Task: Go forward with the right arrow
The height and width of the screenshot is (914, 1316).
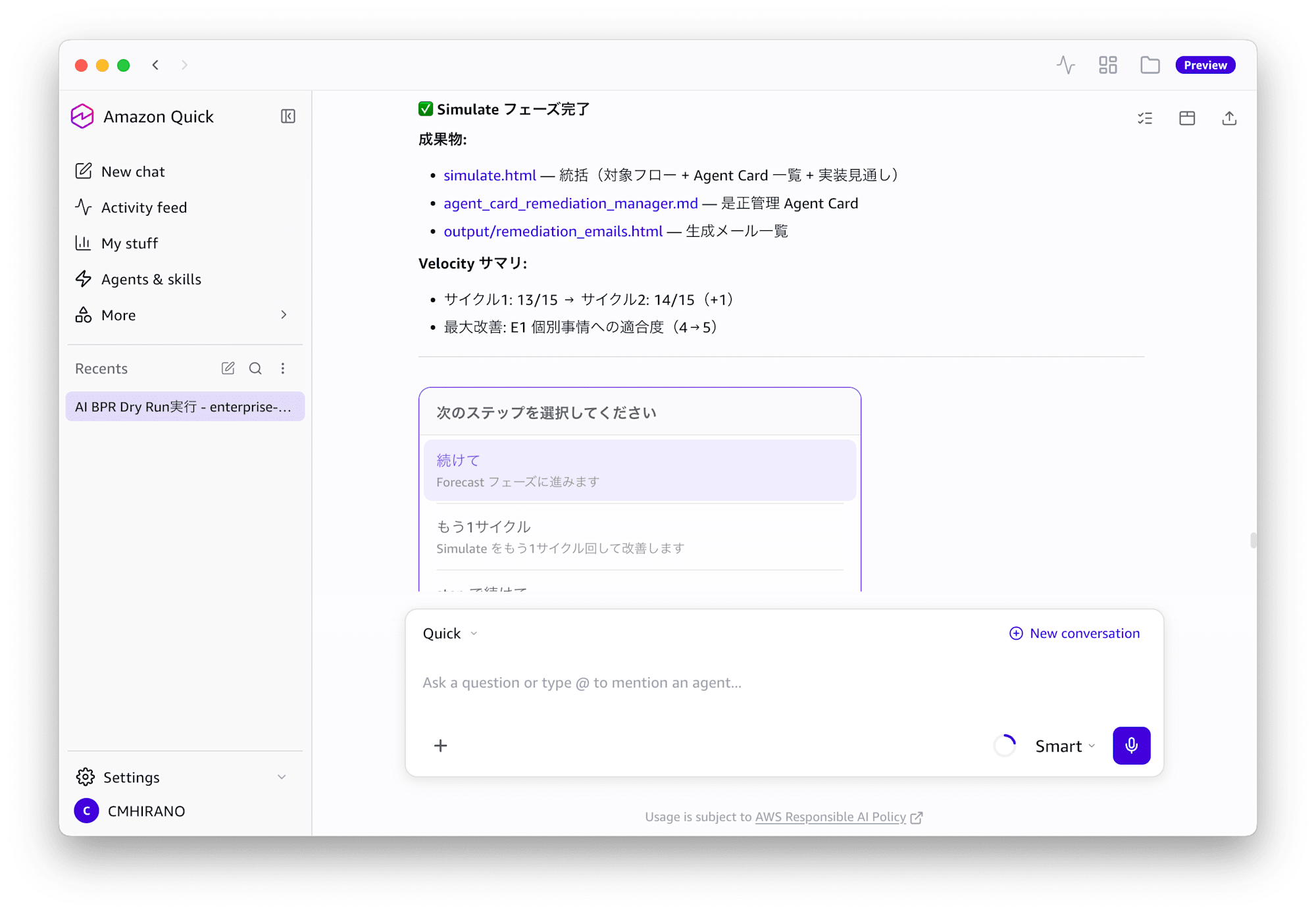Action: point(184,65)
